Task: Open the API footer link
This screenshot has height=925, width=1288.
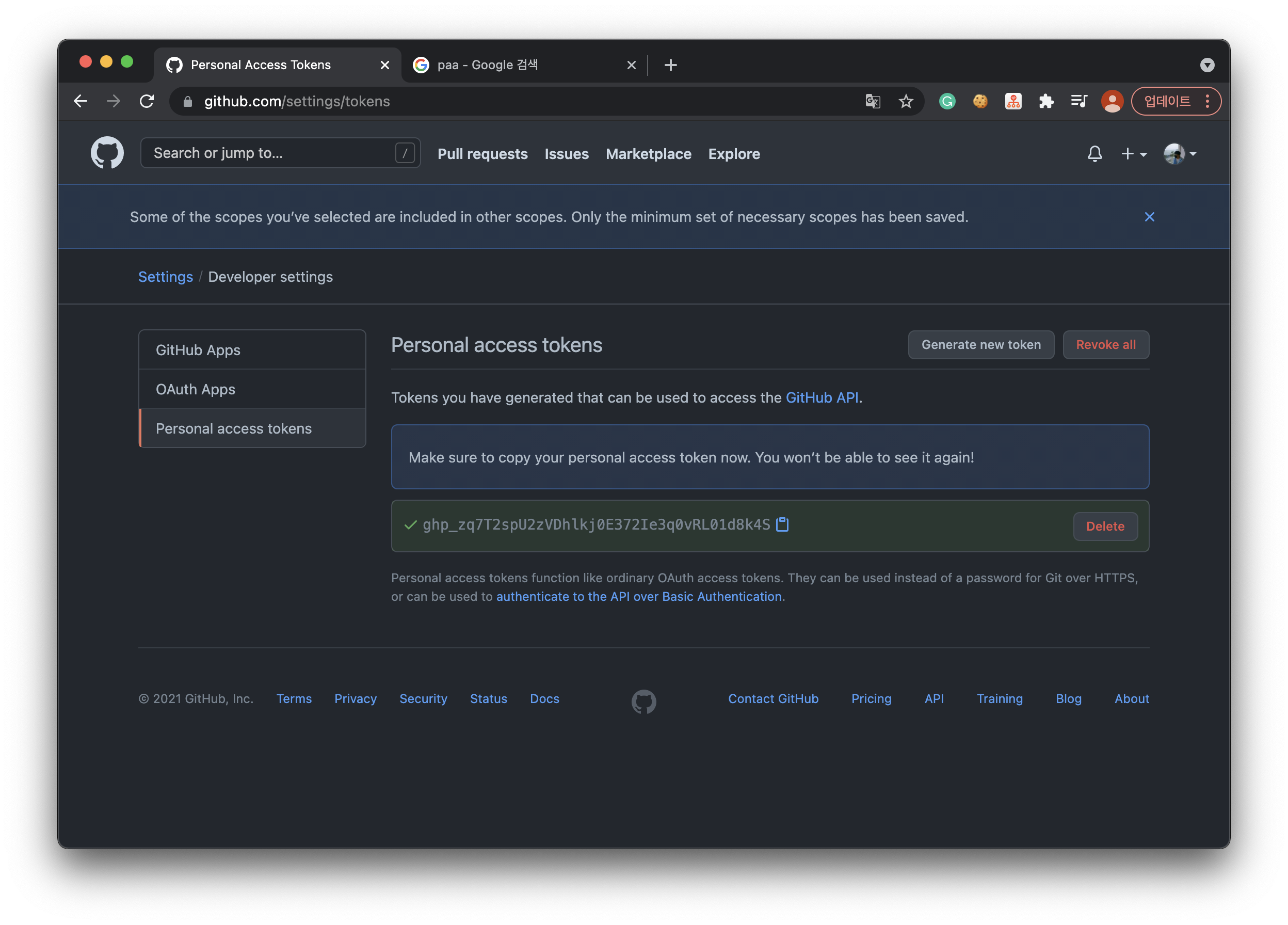Action: [x=933, y=699]
